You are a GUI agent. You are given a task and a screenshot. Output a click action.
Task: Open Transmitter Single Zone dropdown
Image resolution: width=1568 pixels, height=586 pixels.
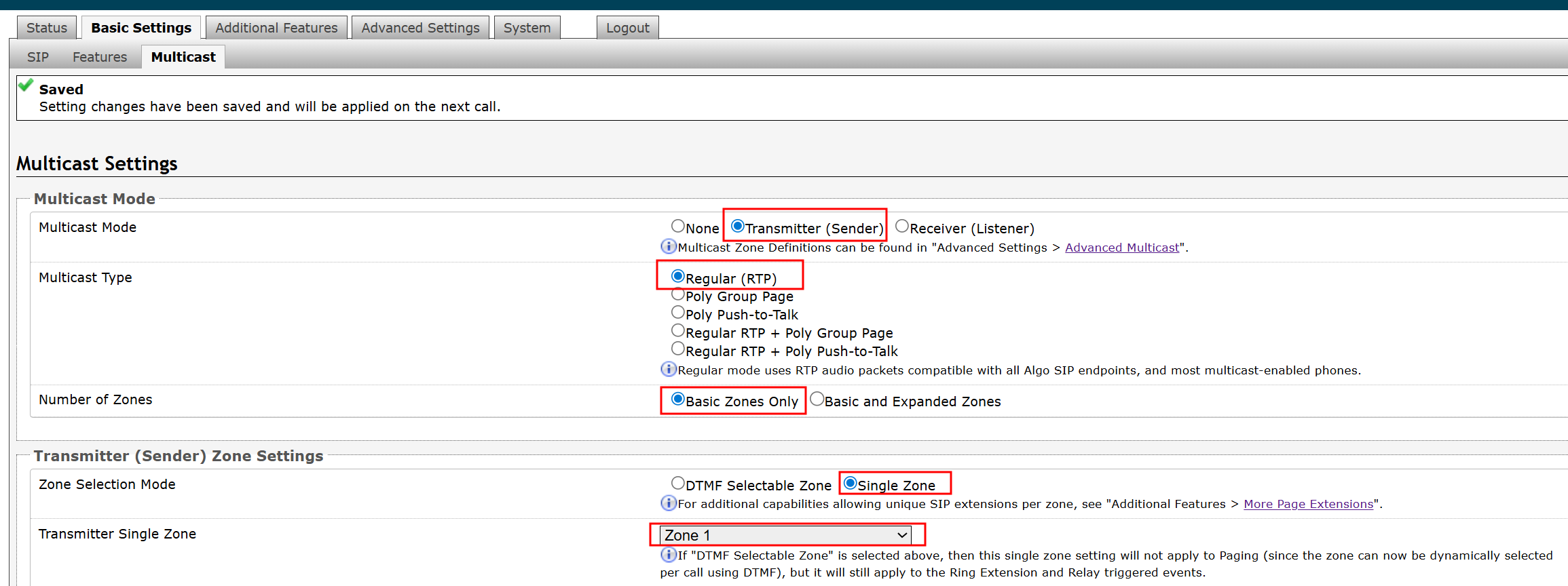point(786,535)
